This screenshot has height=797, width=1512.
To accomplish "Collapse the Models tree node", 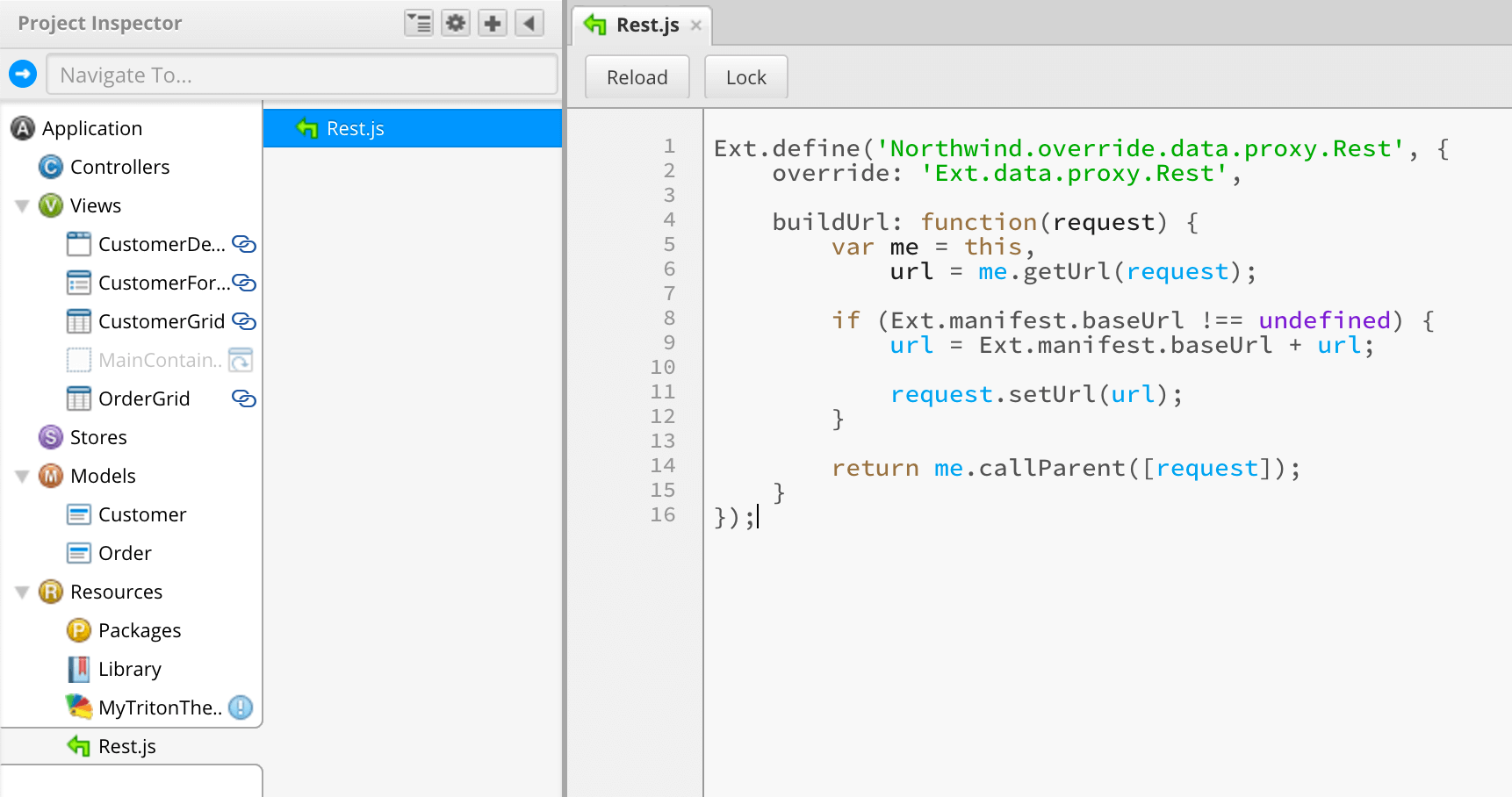I will click(x=22, y=477).
